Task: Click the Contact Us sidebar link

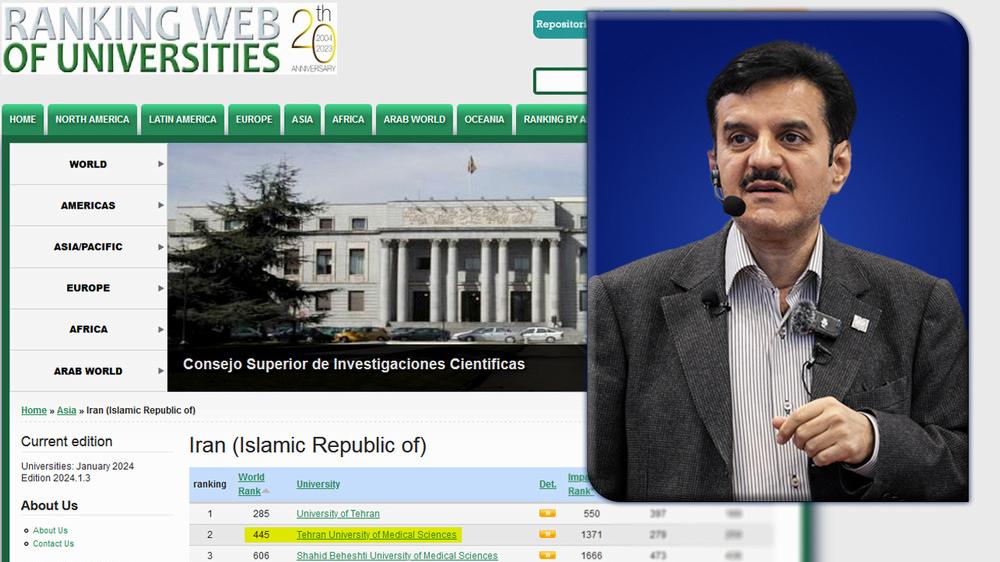Action: (53, 544)
